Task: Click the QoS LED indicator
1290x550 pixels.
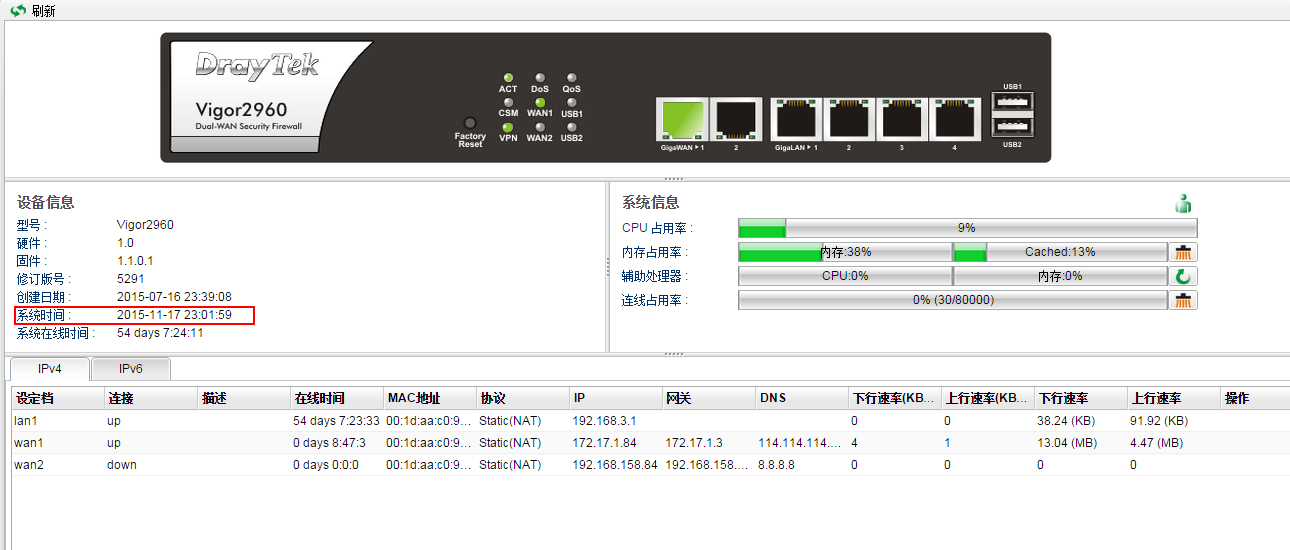Action: (572, 77)
